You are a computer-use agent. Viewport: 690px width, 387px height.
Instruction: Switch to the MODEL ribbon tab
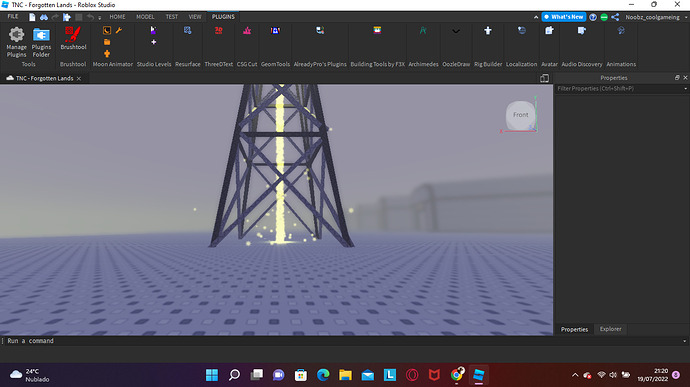[145, 17]
